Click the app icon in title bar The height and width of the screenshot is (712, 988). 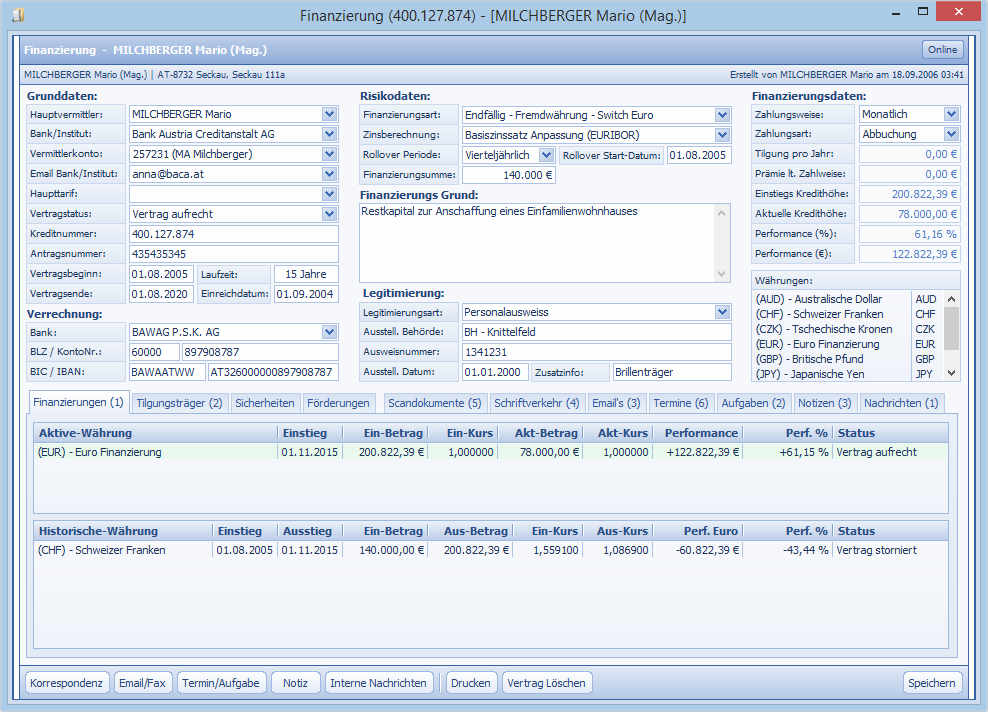point(17,16)
